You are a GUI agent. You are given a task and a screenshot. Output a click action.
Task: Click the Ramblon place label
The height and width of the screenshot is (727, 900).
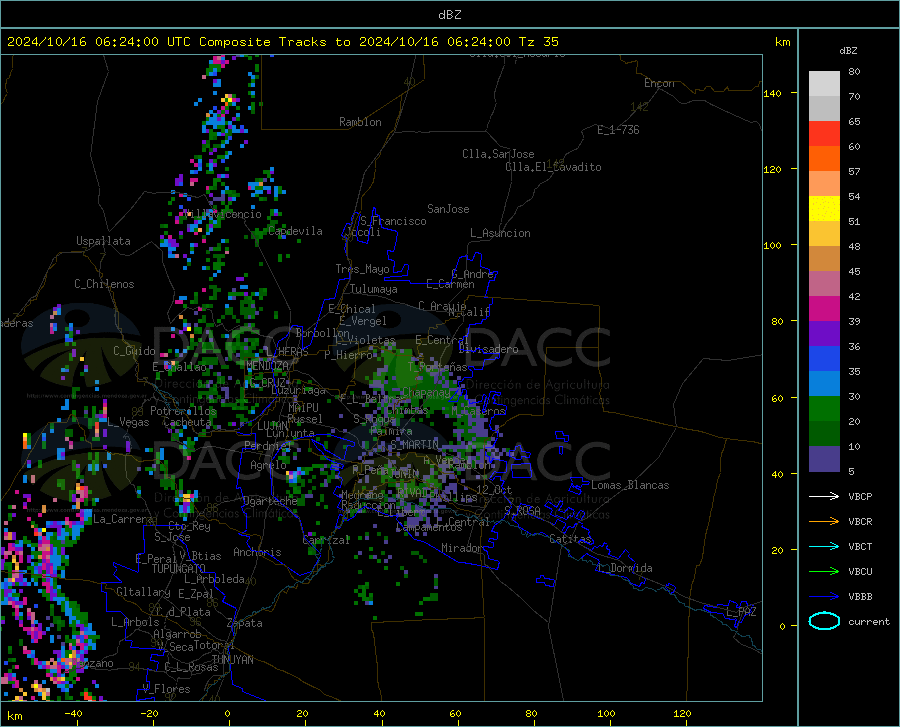tap(360, 122)
